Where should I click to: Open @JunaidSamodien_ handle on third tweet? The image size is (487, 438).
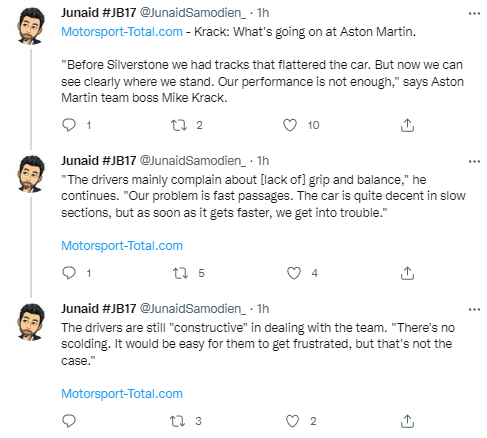[x=192, y=309]
